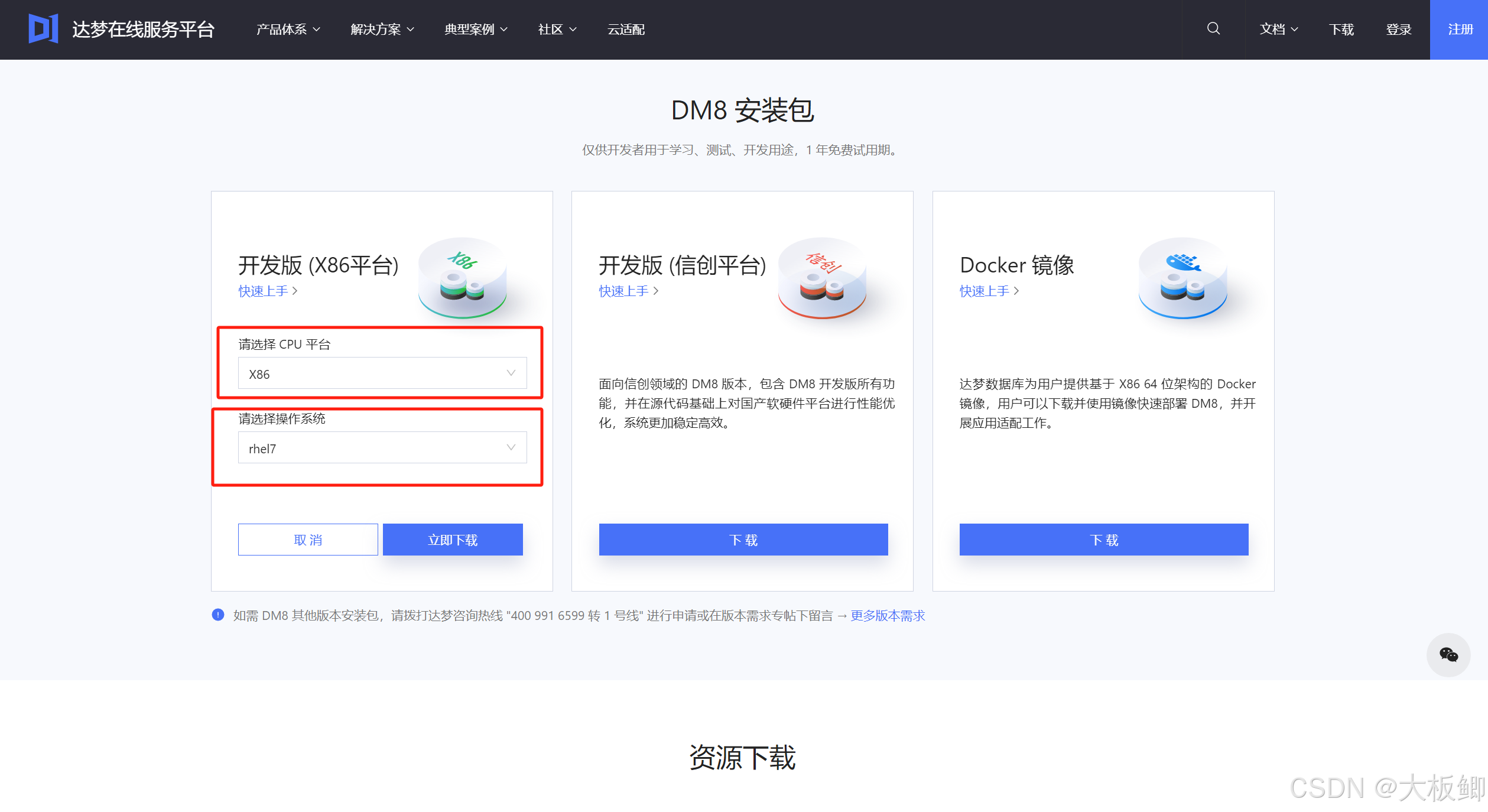Open the WeChat floating contact icon
Screen dimensions: 1488x812
[x=1448, y=655]
